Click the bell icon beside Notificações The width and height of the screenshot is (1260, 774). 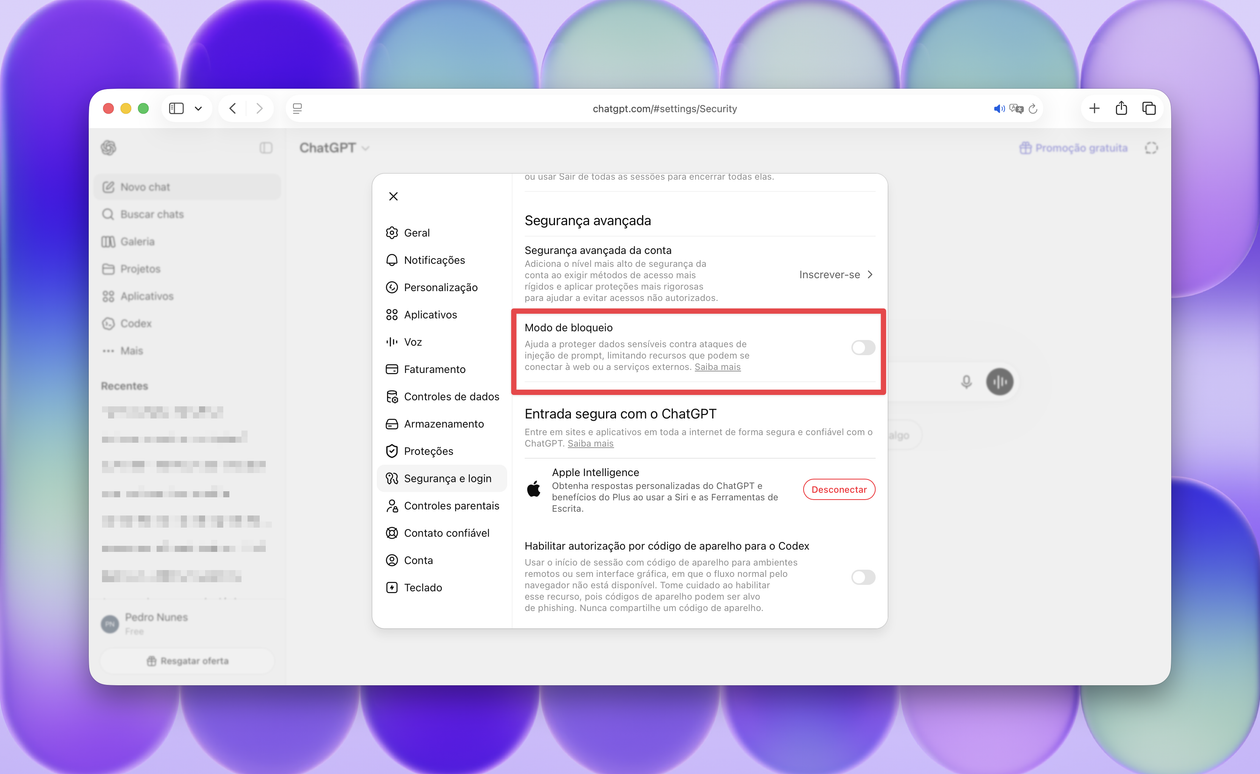(x=392, y=260)
